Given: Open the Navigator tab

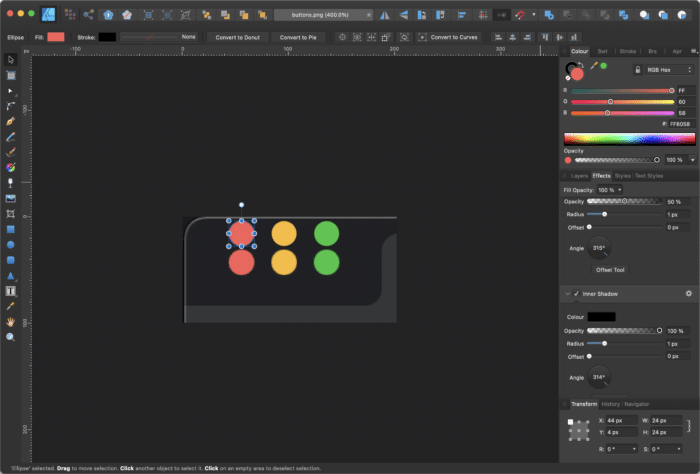Looking at the screenshot, I should (636, 404).
